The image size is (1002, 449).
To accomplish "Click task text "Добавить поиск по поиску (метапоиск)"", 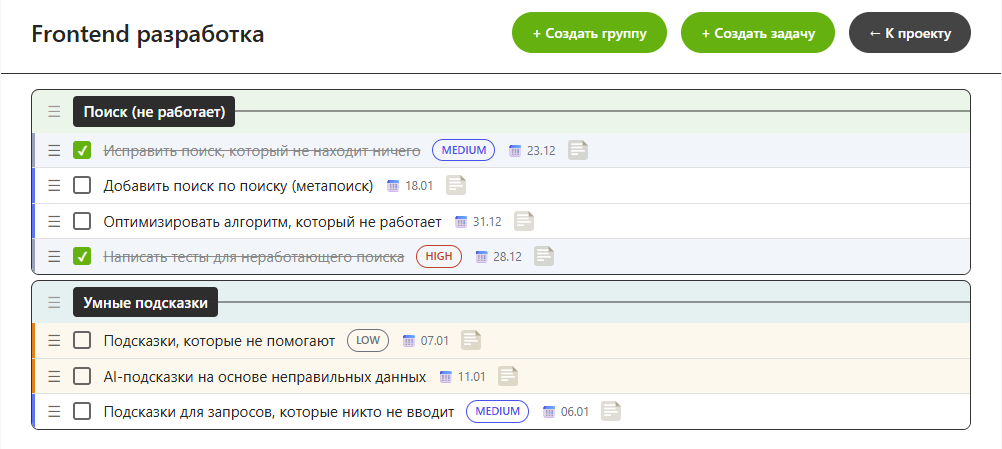I will click(238, 186).
